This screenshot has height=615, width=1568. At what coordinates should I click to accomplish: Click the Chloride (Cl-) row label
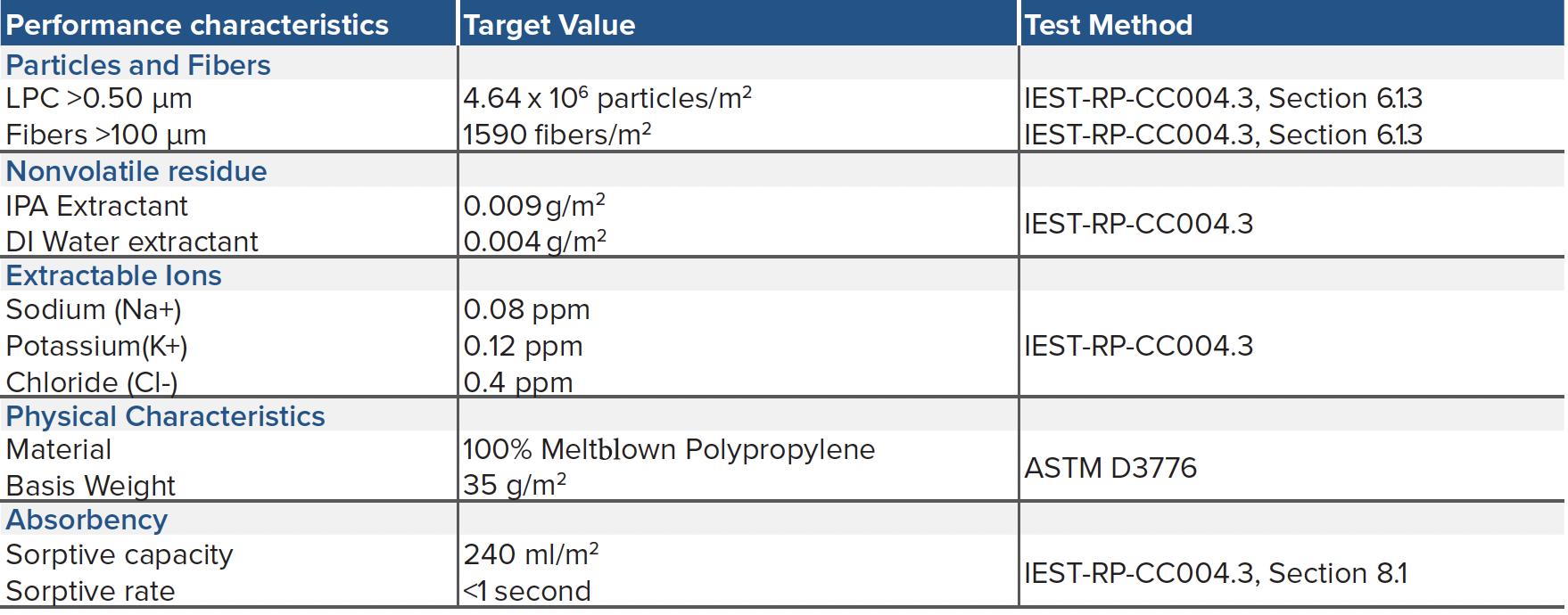click(x=92, y=382)
